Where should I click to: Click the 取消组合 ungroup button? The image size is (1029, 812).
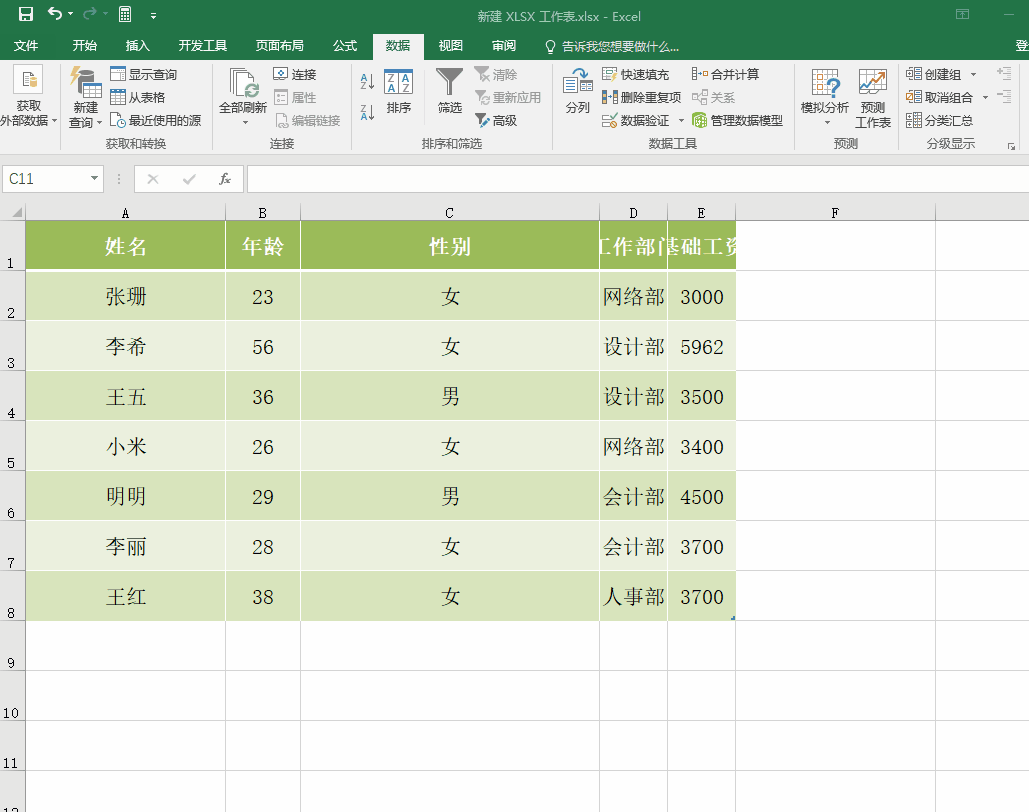[x=940, y=97]
